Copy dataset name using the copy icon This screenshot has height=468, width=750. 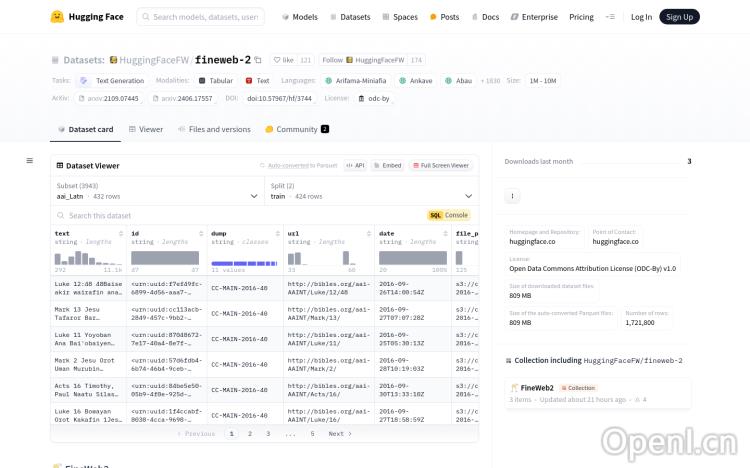click(258, 60)
